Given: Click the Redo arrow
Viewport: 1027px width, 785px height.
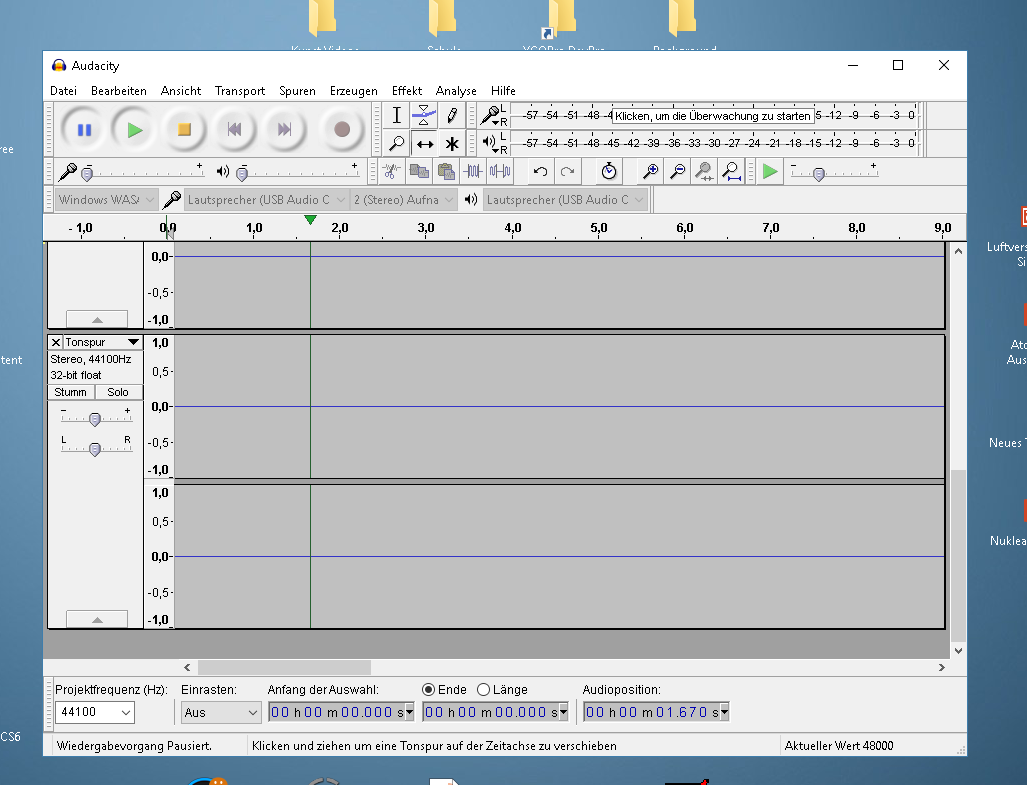Looking at the screenshot, I should pyautogui.click(x=567, y=172).
